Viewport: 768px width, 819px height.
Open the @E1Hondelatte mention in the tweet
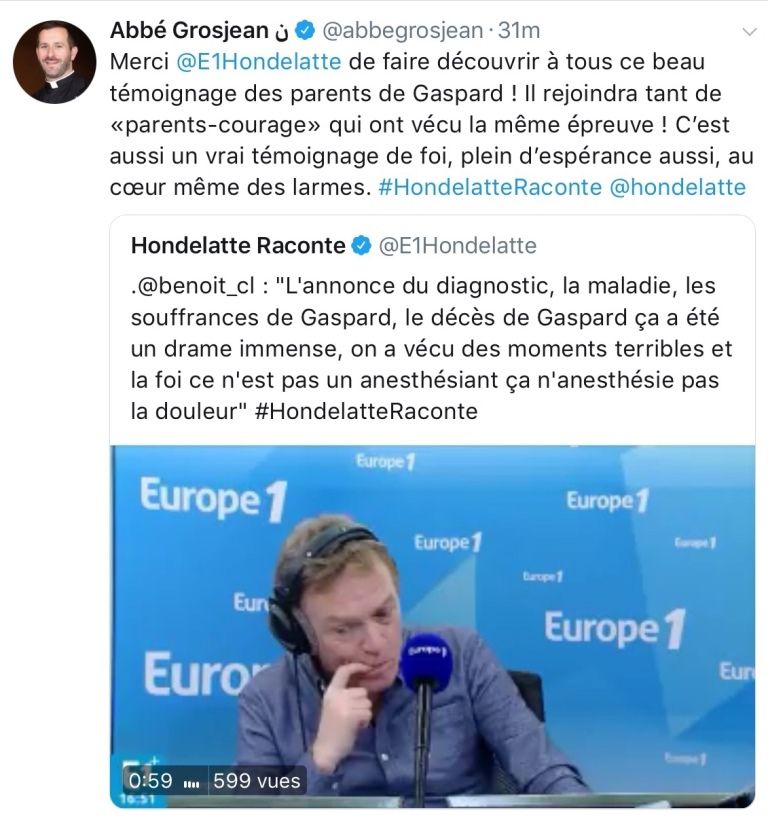click(259, 62)
